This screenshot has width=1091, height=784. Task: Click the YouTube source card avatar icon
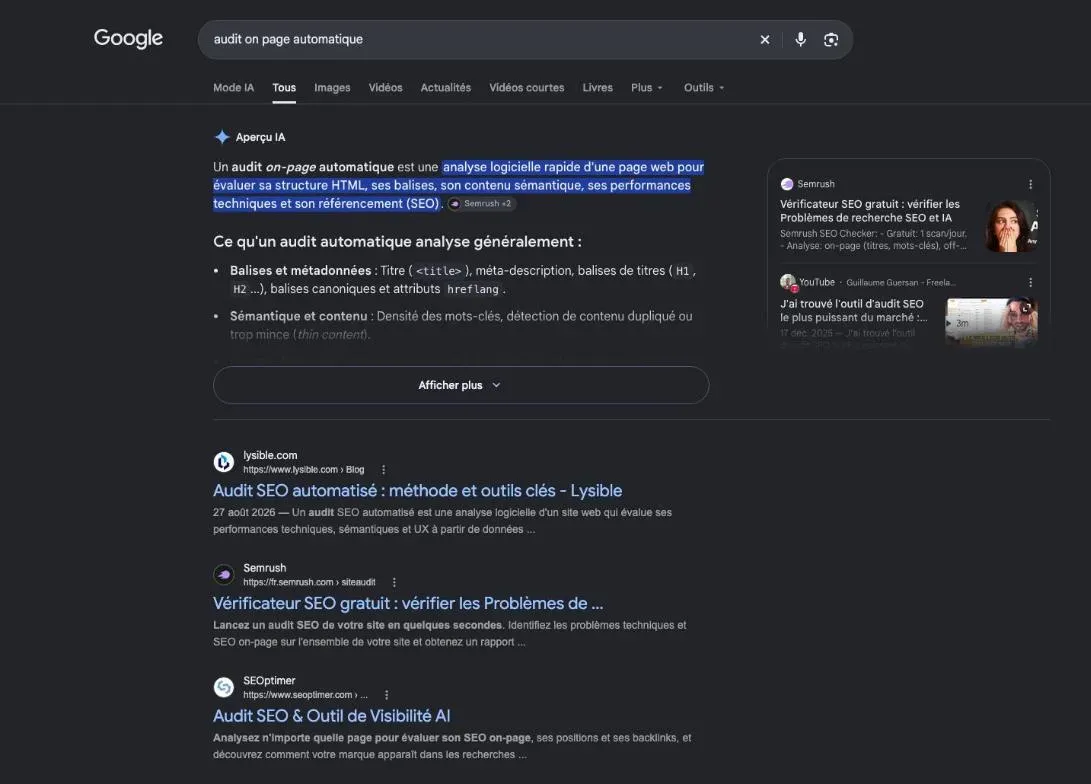tap(788, 282)
